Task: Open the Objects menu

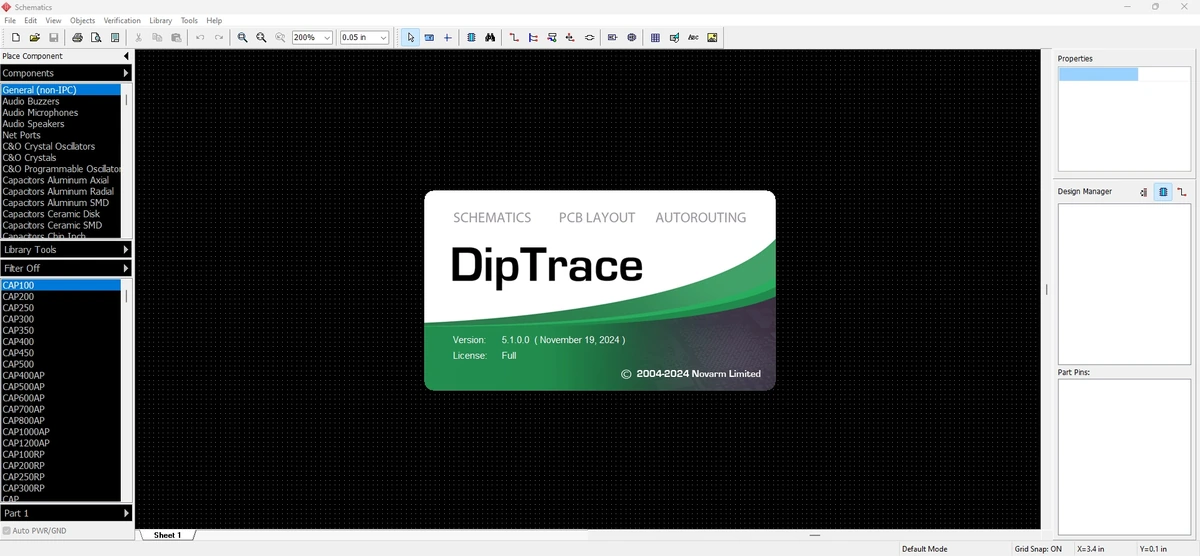Action: [83, 20]
